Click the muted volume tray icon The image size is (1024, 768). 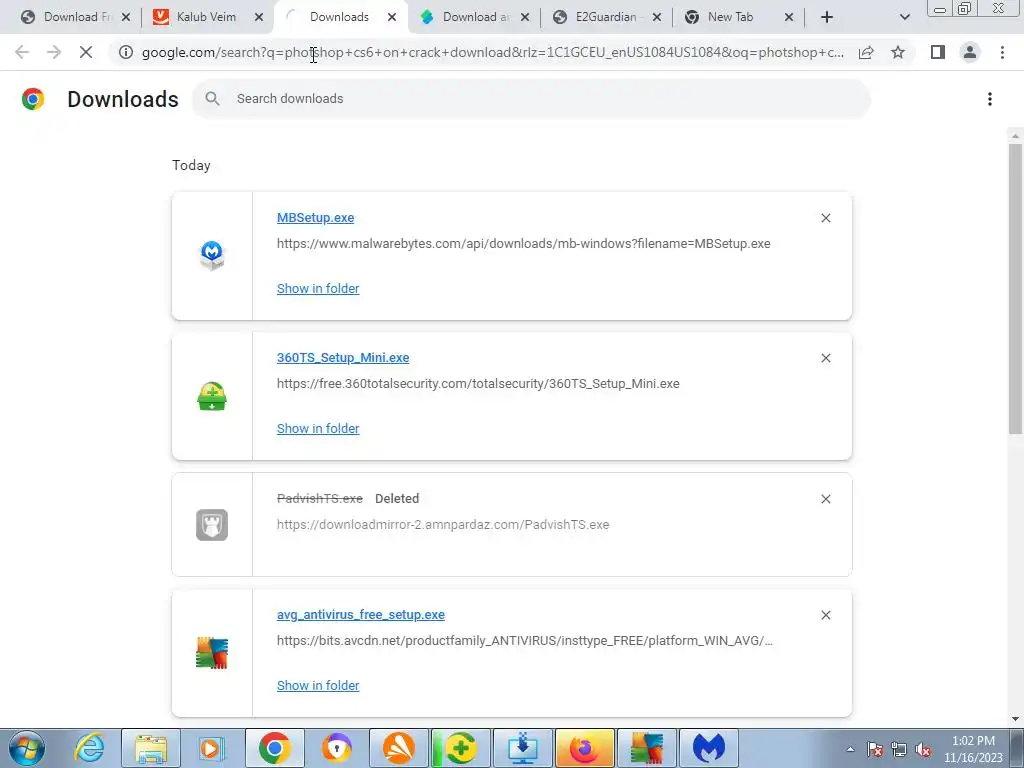[923, 749]
